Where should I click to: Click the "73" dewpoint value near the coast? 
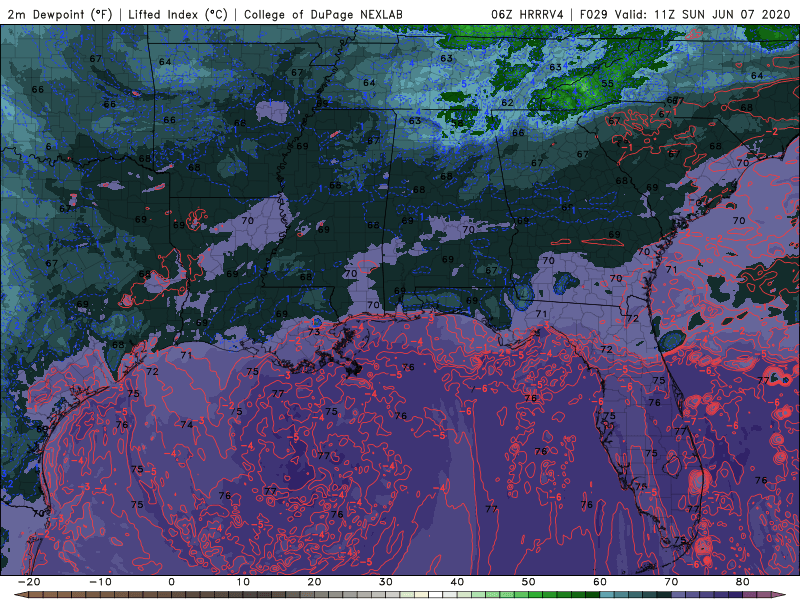pyautogui.click(x=314, y=332)
